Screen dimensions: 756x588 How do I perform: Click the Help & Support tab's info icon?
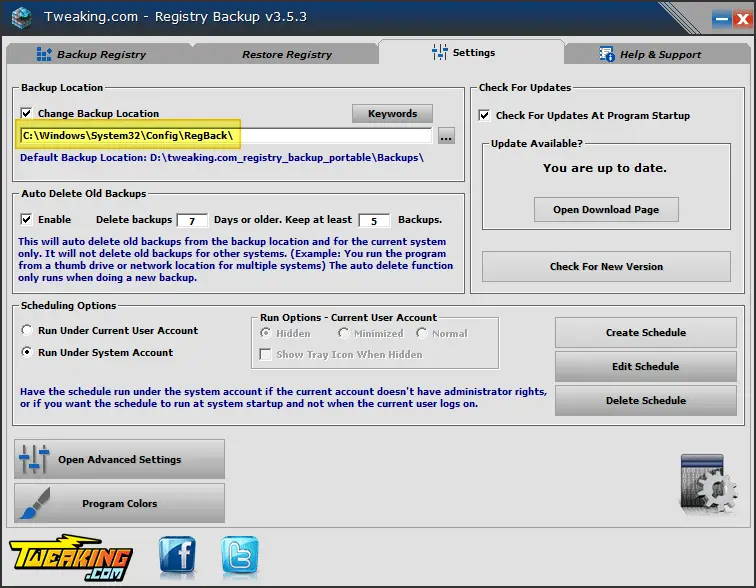pos(607,54)
